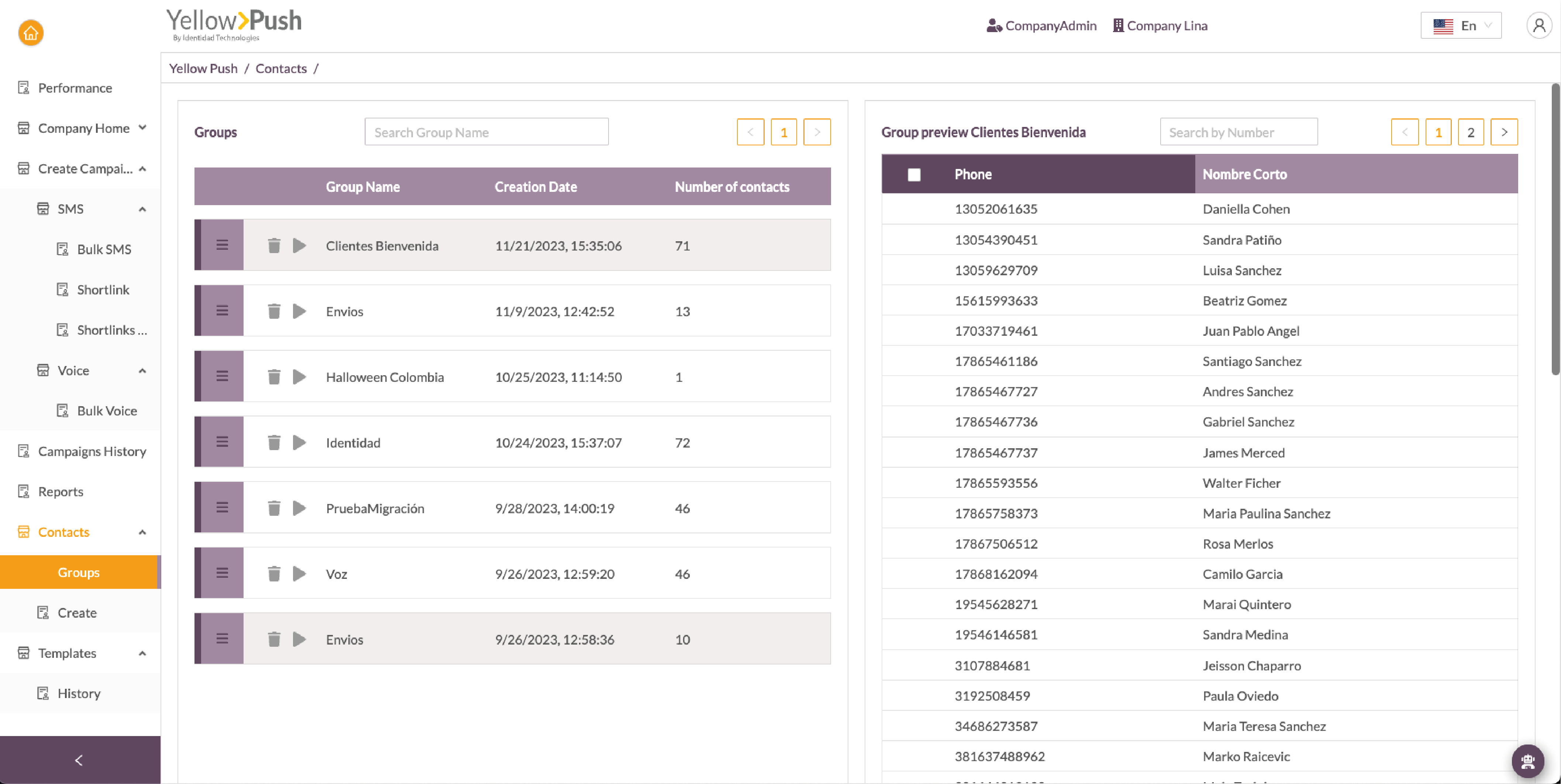Open hamburger menu for Identidad group

222,442
